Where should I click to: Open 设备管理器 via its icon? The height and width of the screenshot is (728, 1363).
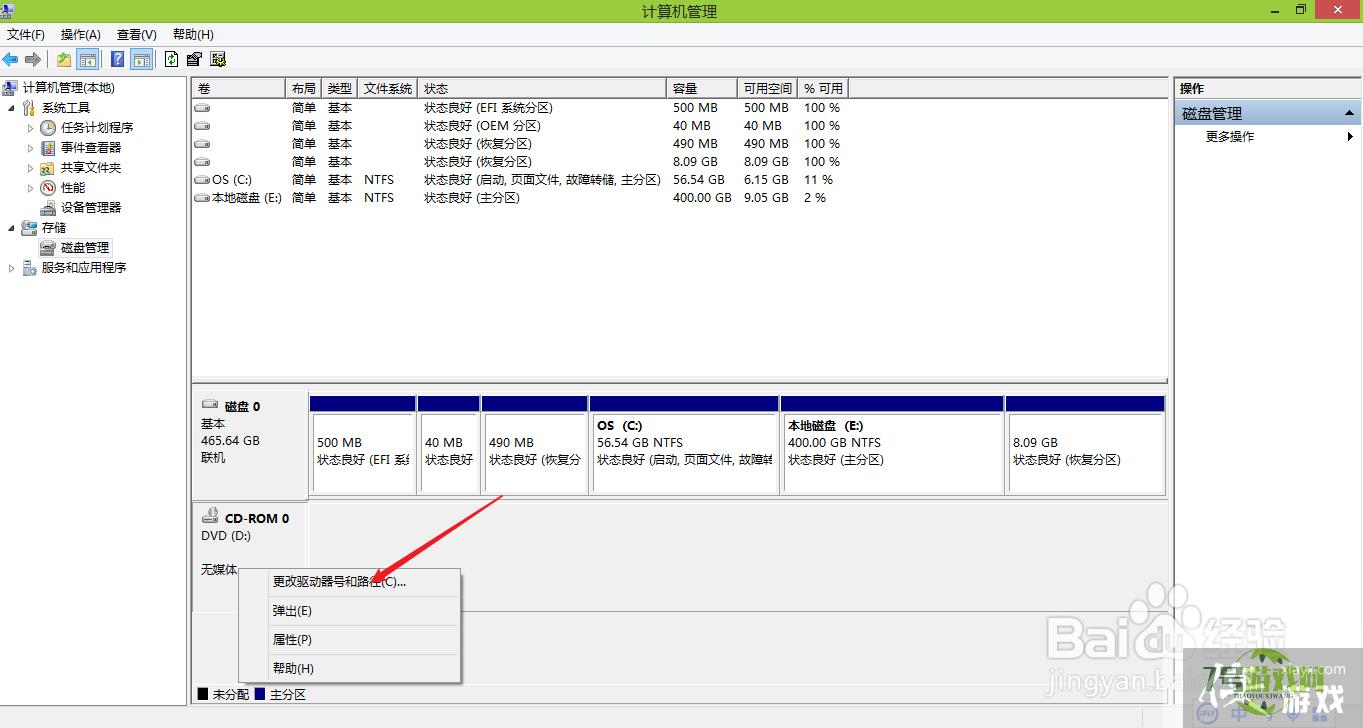pos(48,208)
